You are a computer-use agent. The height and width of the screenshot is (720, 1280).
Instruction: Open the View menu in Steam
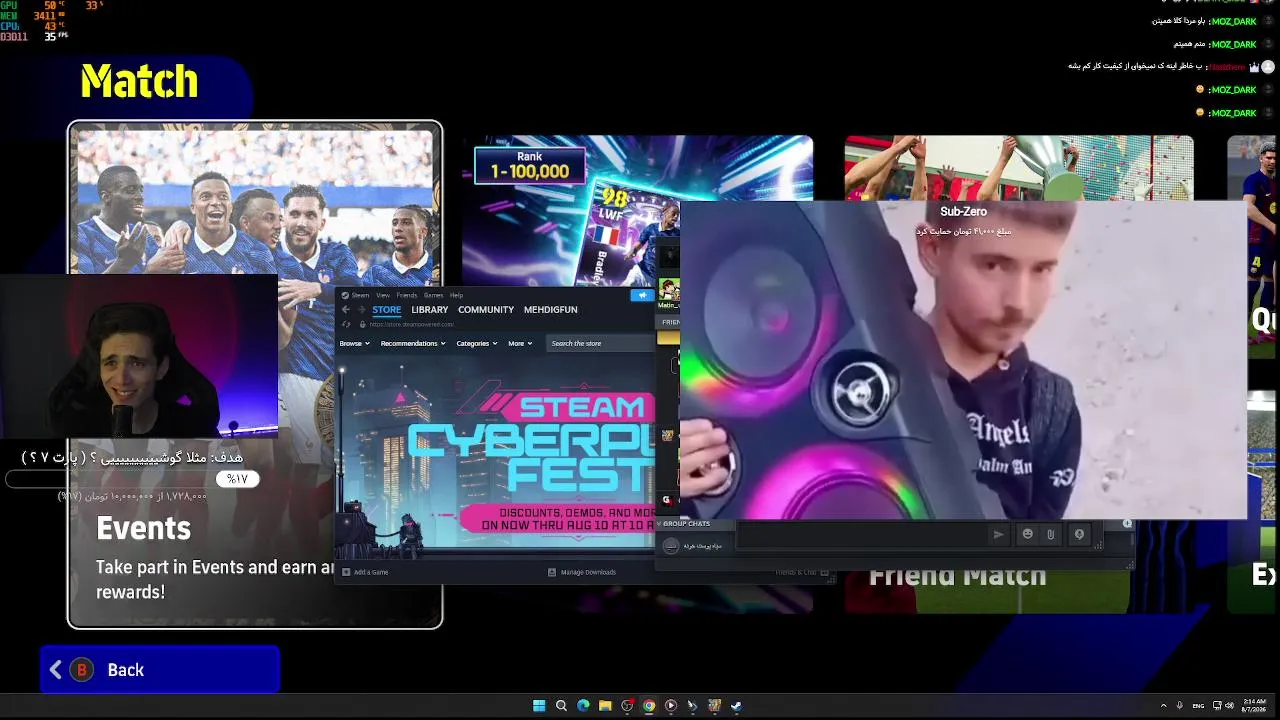click(383, 295)
